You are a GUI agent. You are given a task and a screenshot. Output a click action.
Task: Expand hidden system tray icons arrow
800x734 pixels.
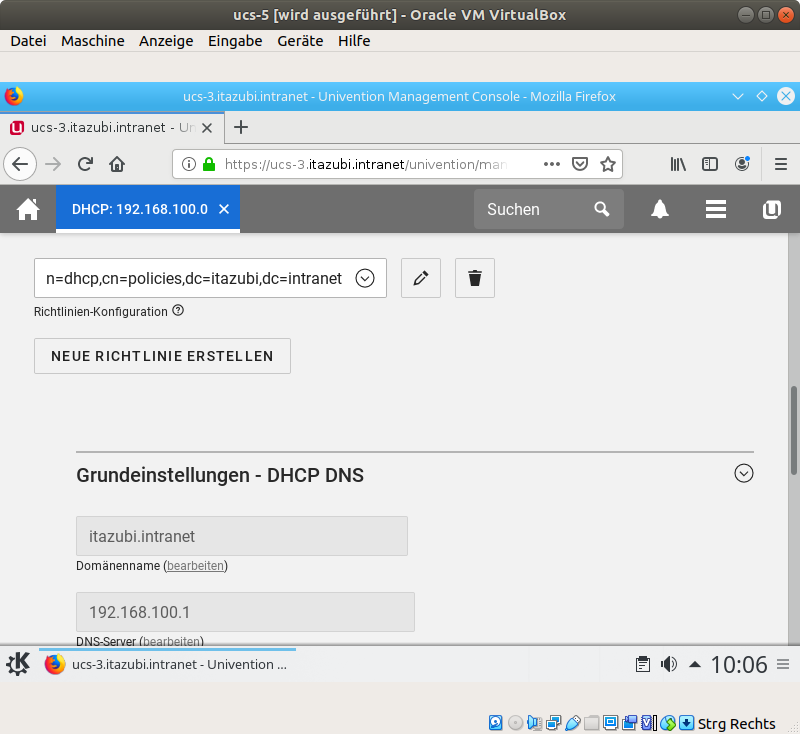point(694,664)
